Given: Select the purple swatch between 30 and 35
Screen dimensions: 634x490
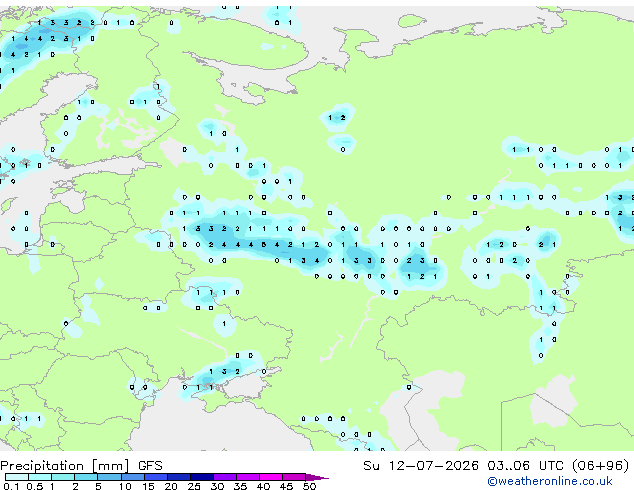Looking at the screenshot, I should point(224,477).
